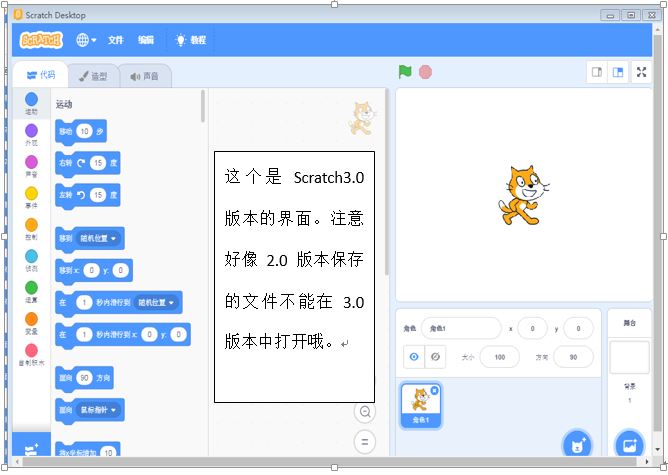
Task: Switch to the 声音 (Sounds) tab
Action: click(145, 76)
